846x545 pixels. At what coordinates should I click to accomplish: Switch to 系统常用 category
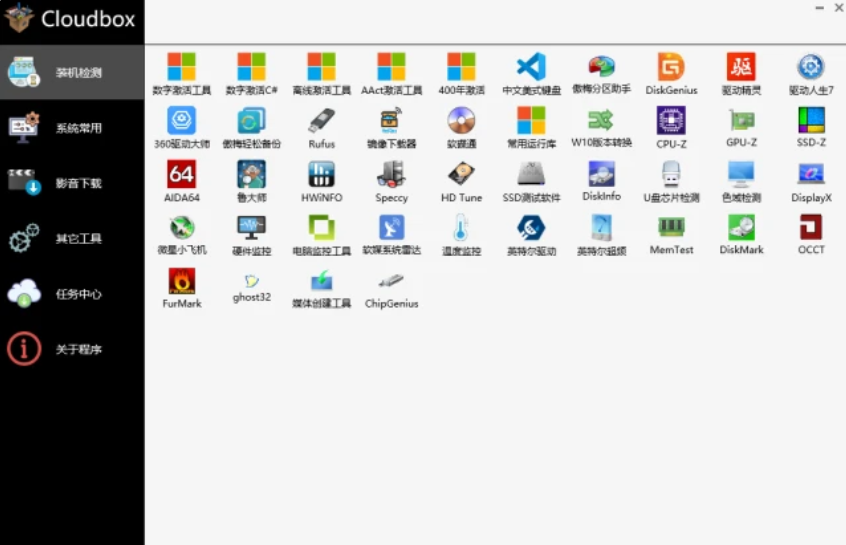[72, 128]
